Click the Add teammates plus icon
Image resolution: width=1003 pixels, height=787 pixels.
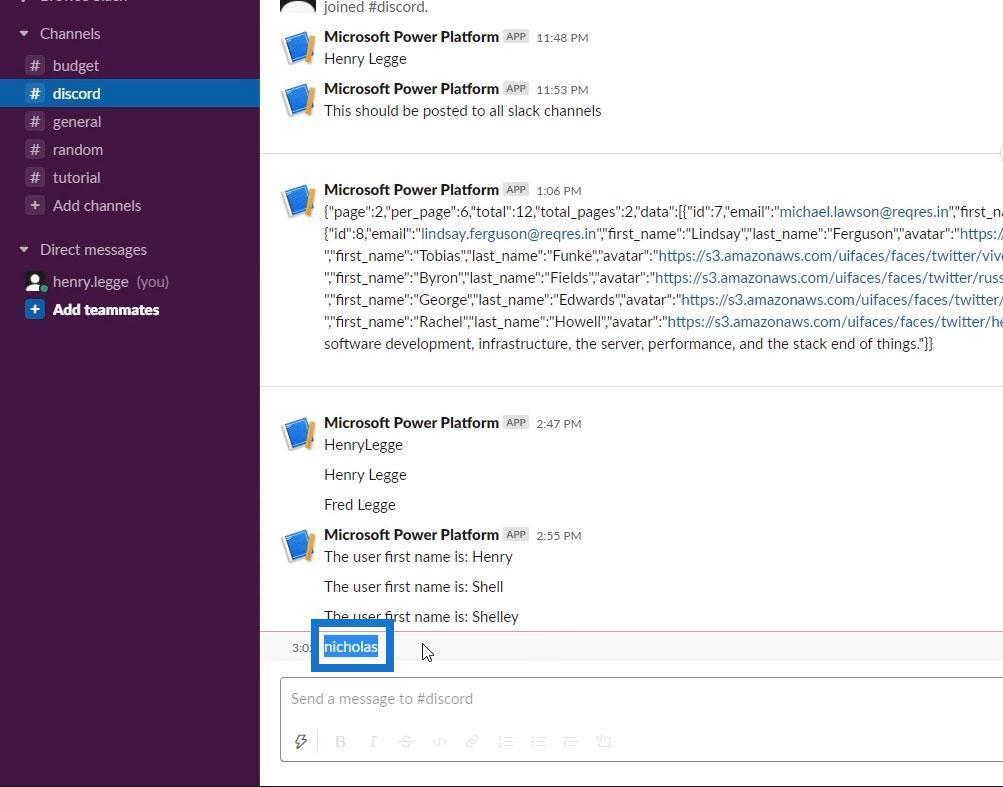pos(35,310)
